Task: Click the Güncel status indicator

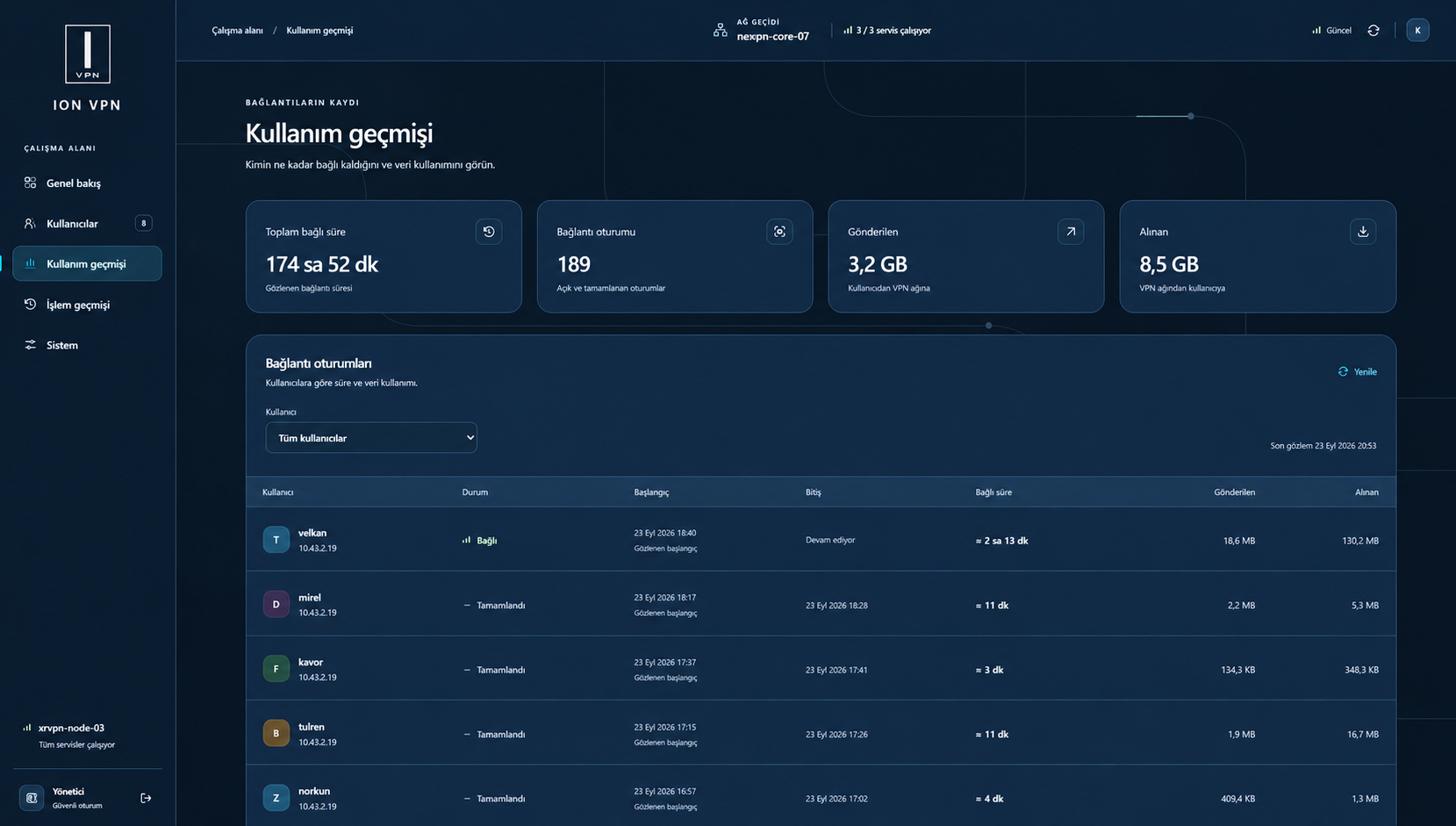Action: (x=1331, y=30)
